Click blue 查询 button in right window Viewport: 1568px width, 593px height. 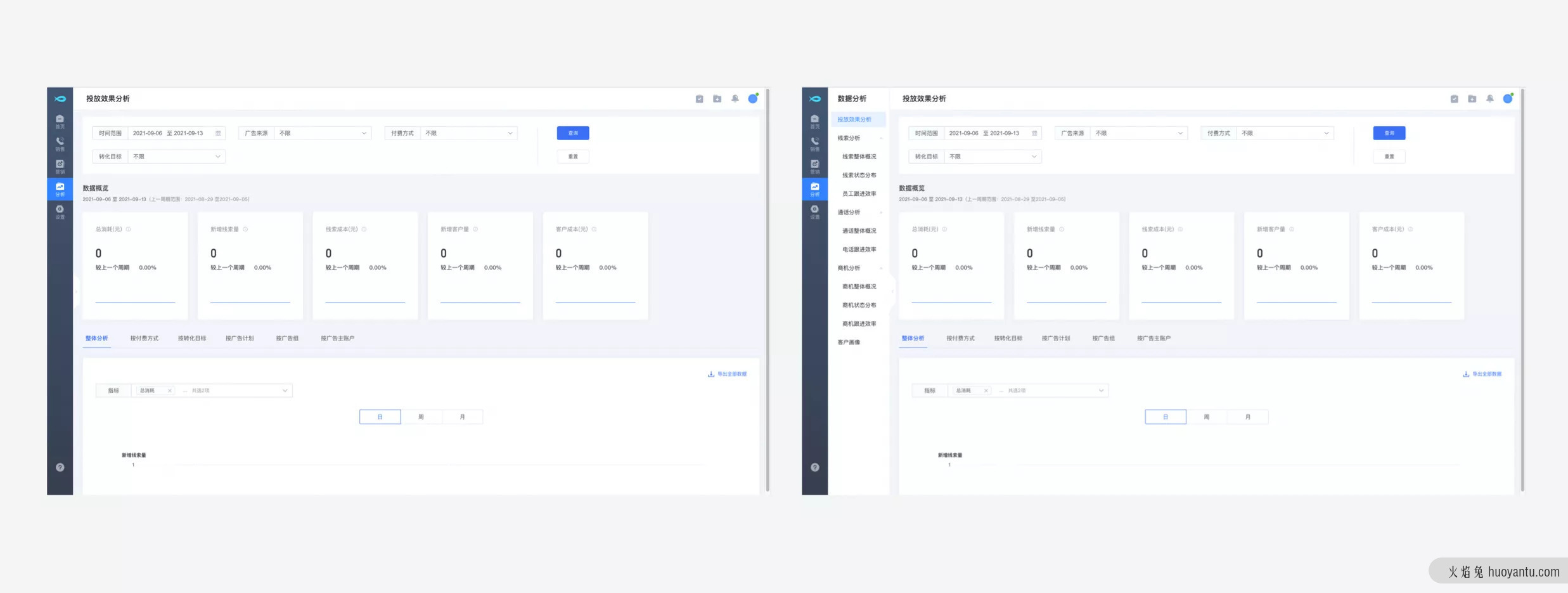click(1389, 133)
